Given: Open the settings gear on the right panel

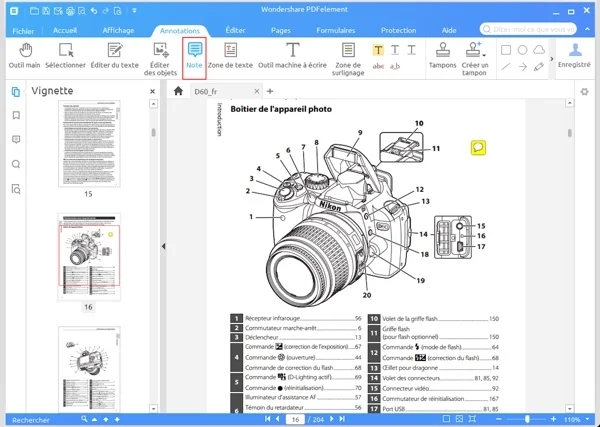Looking at the screenshot, I should [x=584, y=92].
